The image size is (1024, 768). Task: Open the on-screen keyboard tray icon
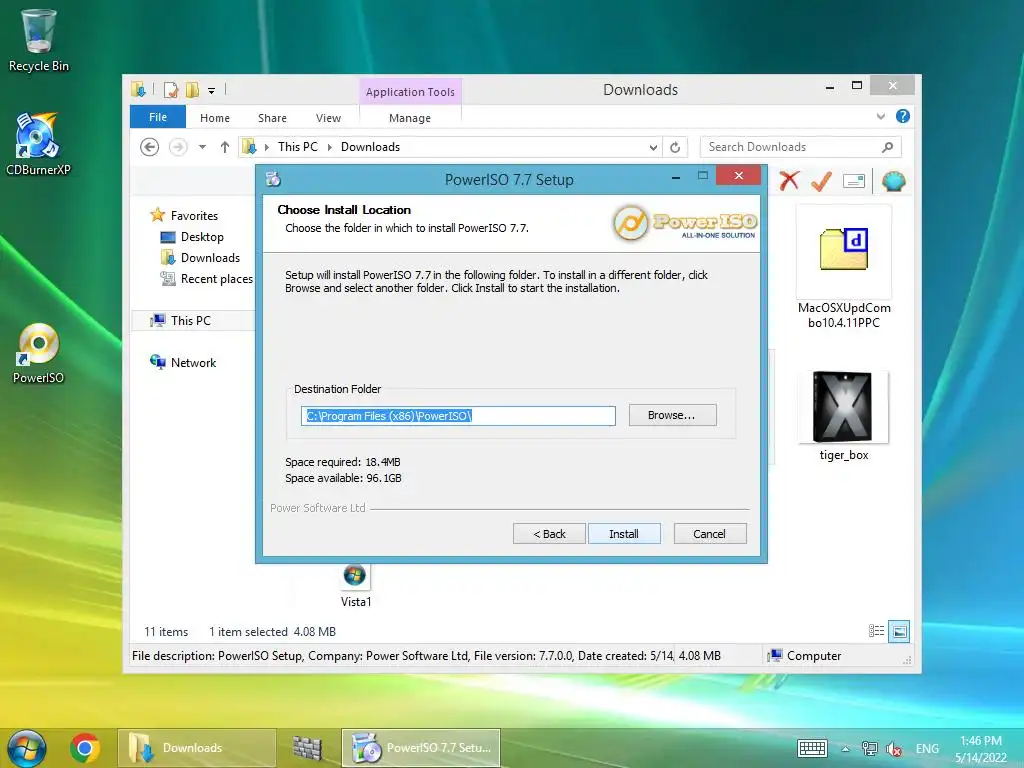click(x=812, y=748)
